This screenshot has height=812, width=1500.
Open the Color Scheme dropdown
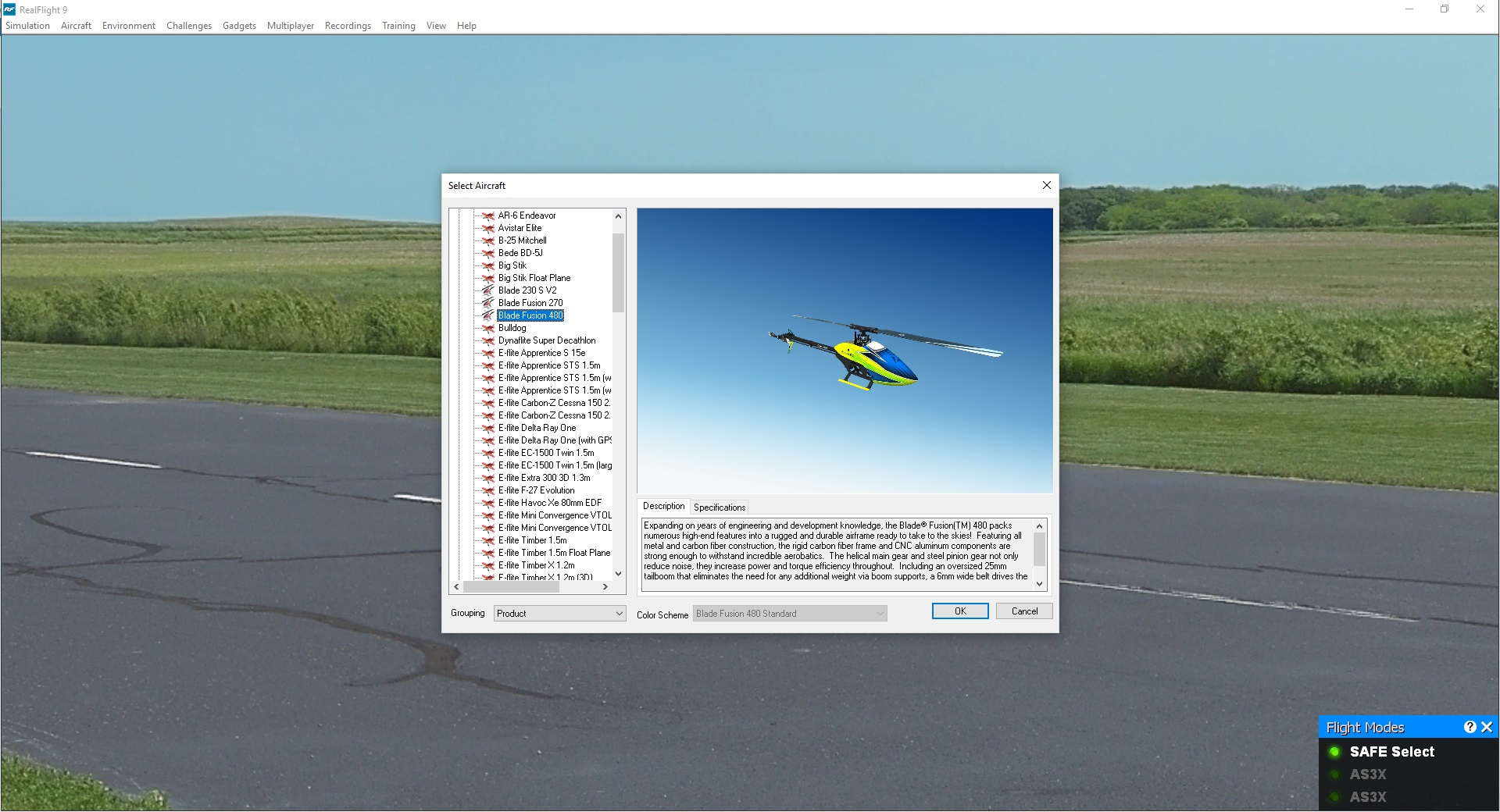pos(789,613)
